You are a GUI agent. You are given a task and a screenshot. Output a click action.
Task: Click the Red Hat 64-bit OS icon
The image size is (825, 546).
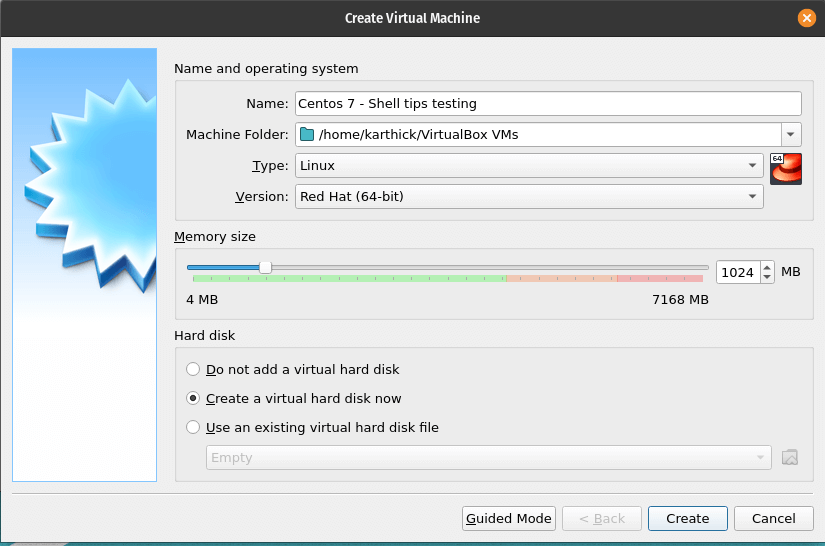pyautogui.click(x=786, y=169)
